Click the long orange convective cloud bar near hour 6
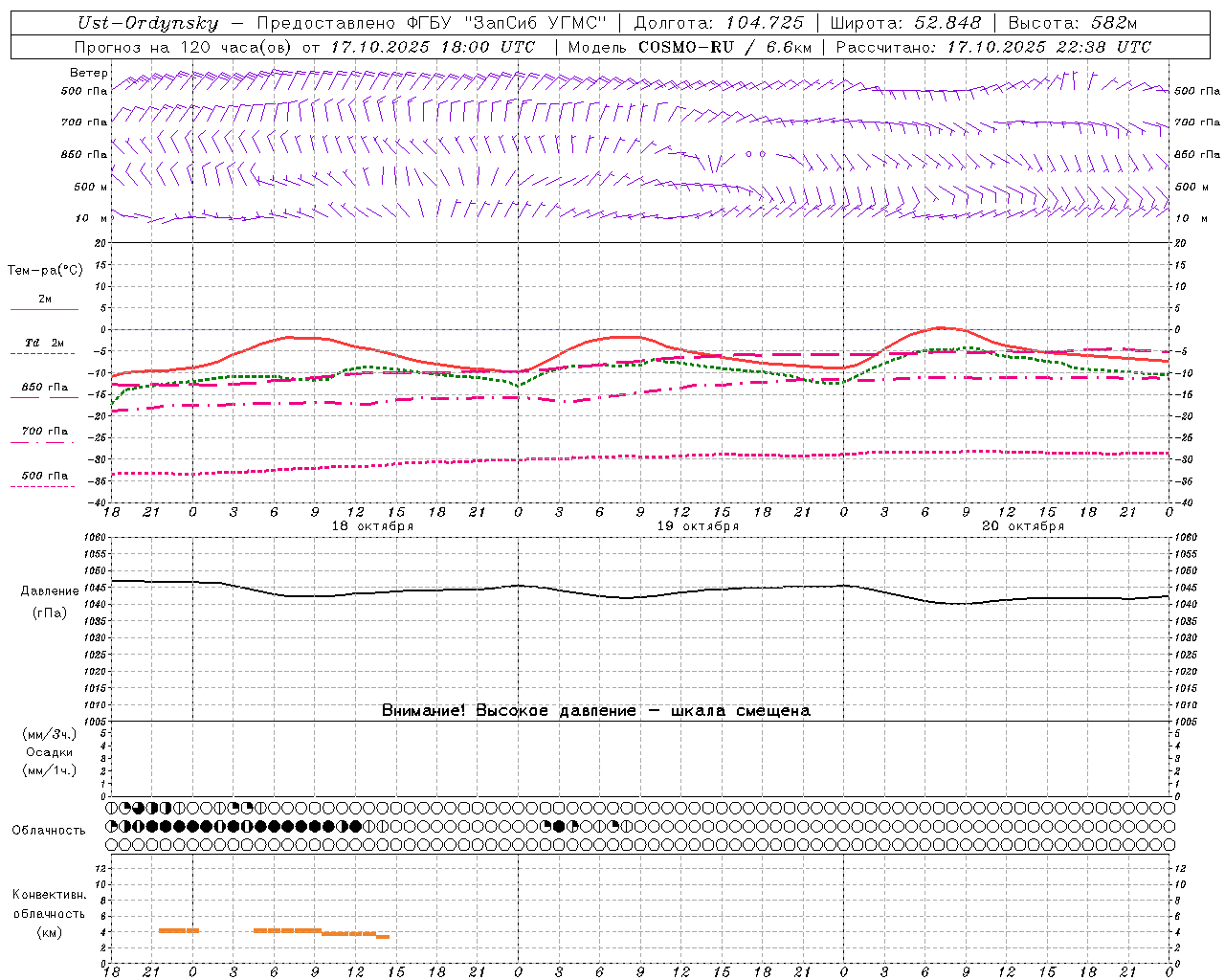Viewport: 1225px width, 980px height. point(287,930)
